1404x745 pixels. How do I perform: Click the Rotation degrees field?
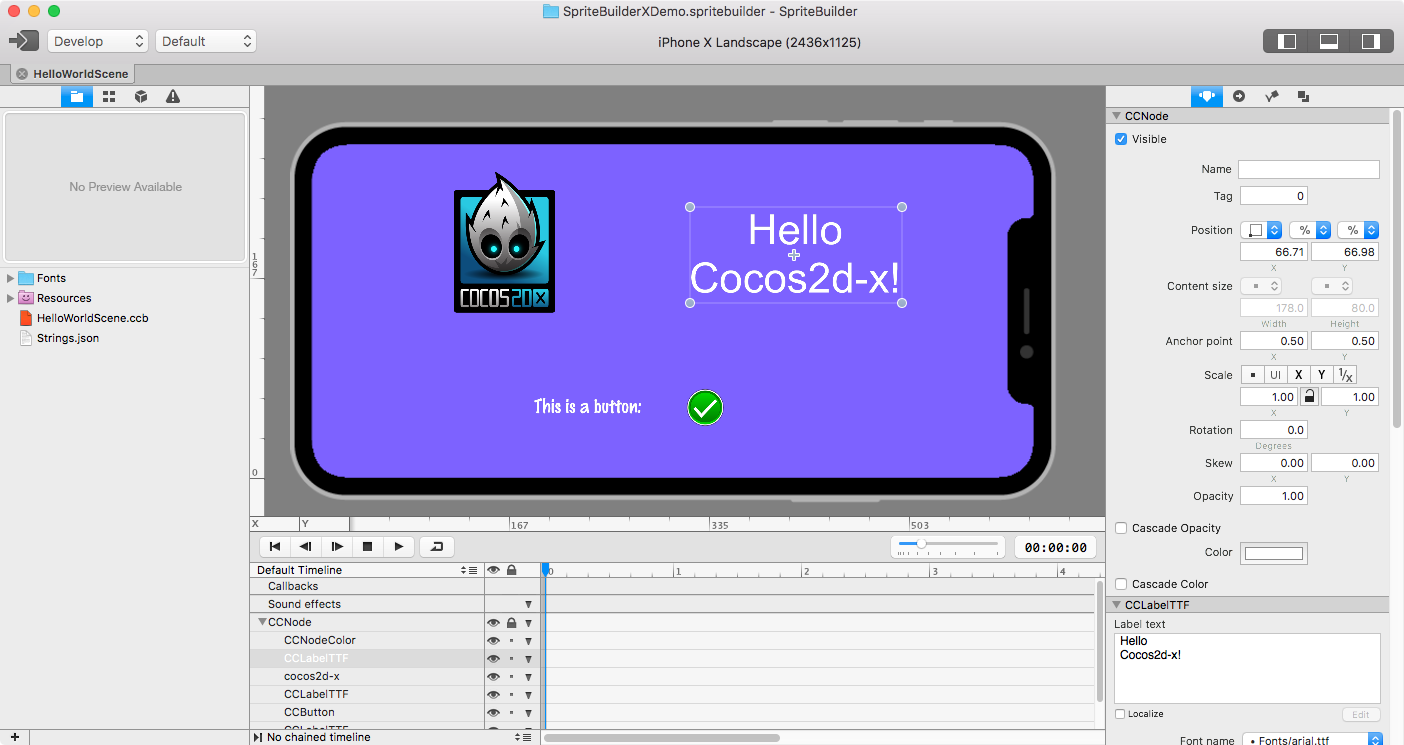[1273, 430]
